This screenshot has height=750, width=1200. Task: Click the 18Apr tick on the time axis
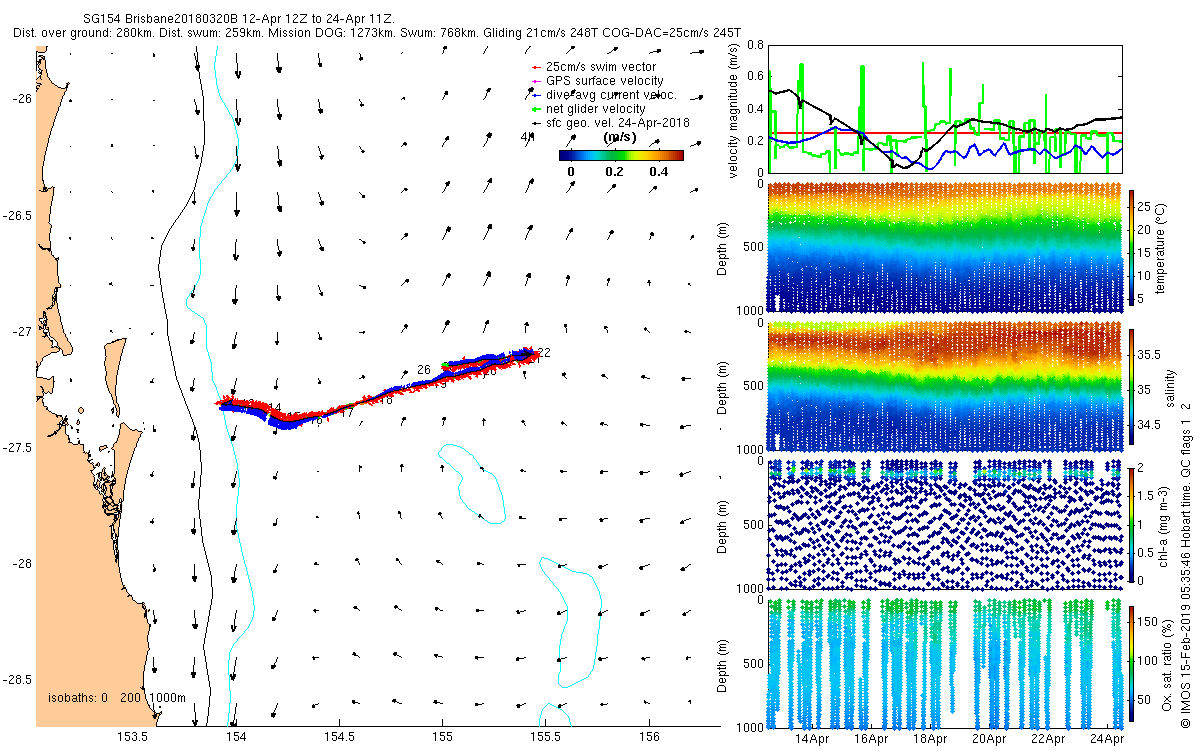point(930,740)
